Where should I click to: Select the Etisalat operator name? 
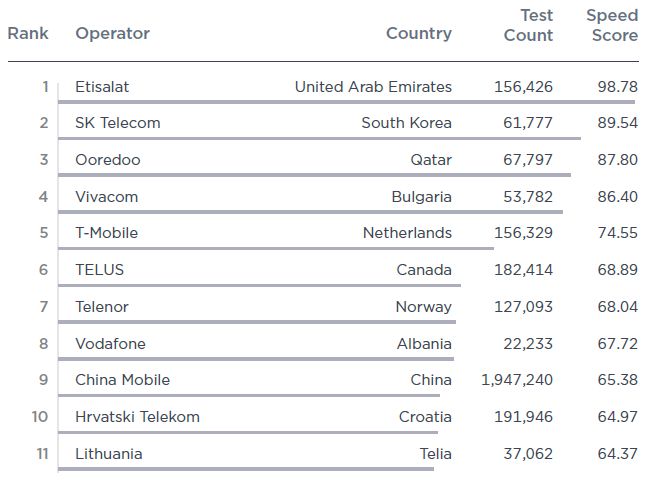click(x=102, y=87)
